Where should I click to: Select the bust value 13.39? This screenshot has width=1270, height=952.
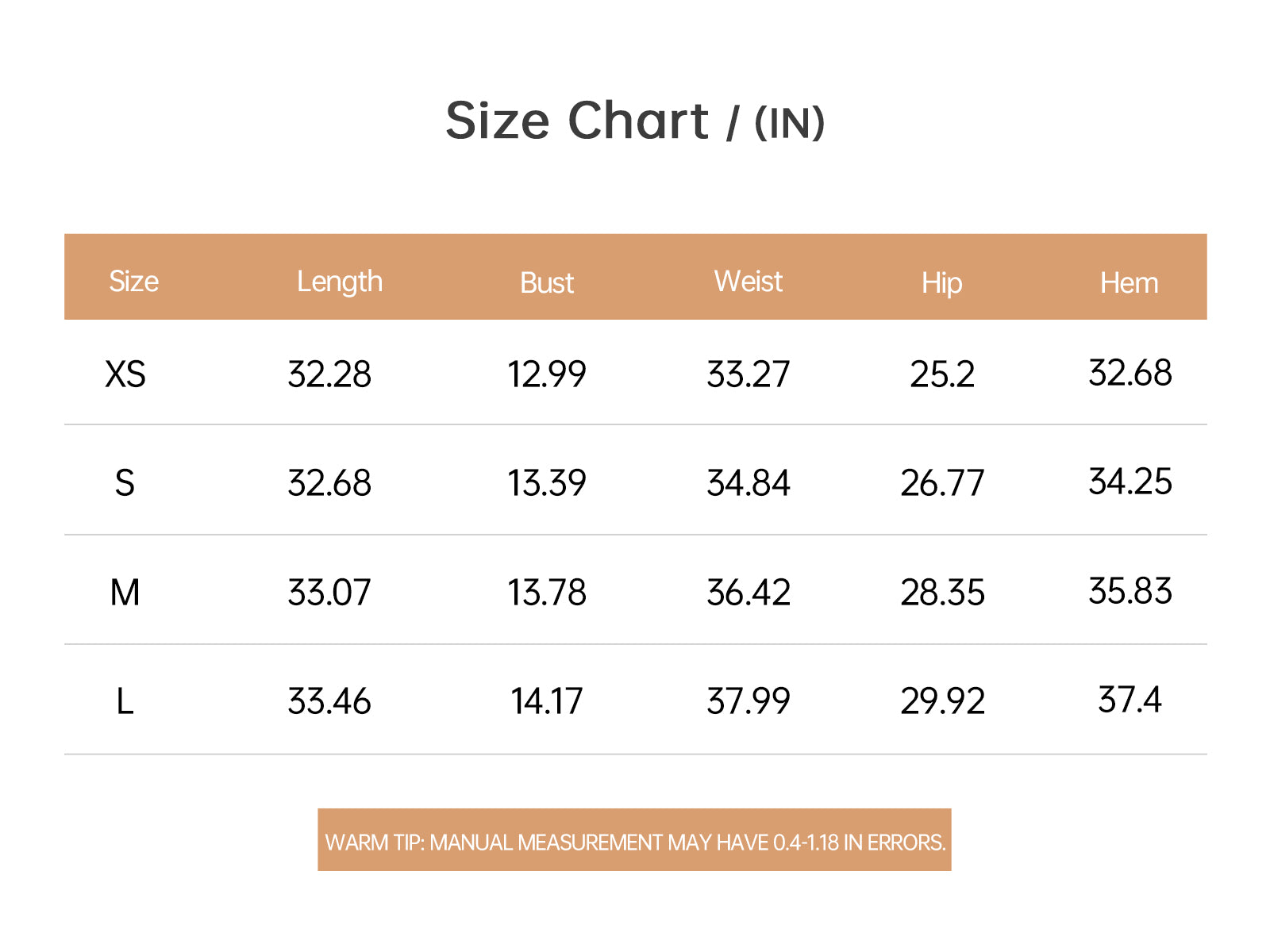pyautogui.click(x=547, y=483)
